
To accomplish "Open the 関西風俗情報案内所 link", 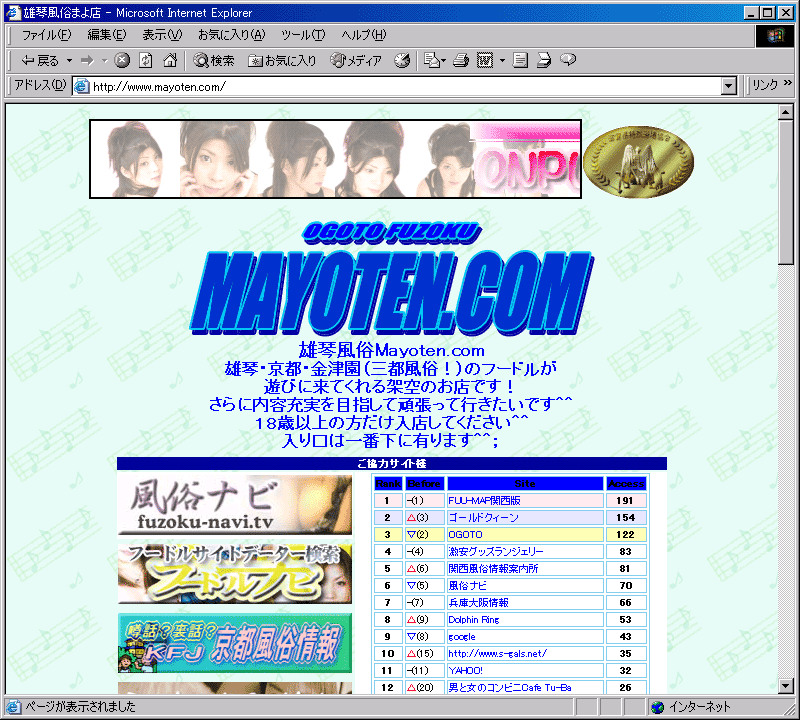I will tap(493, 568).
